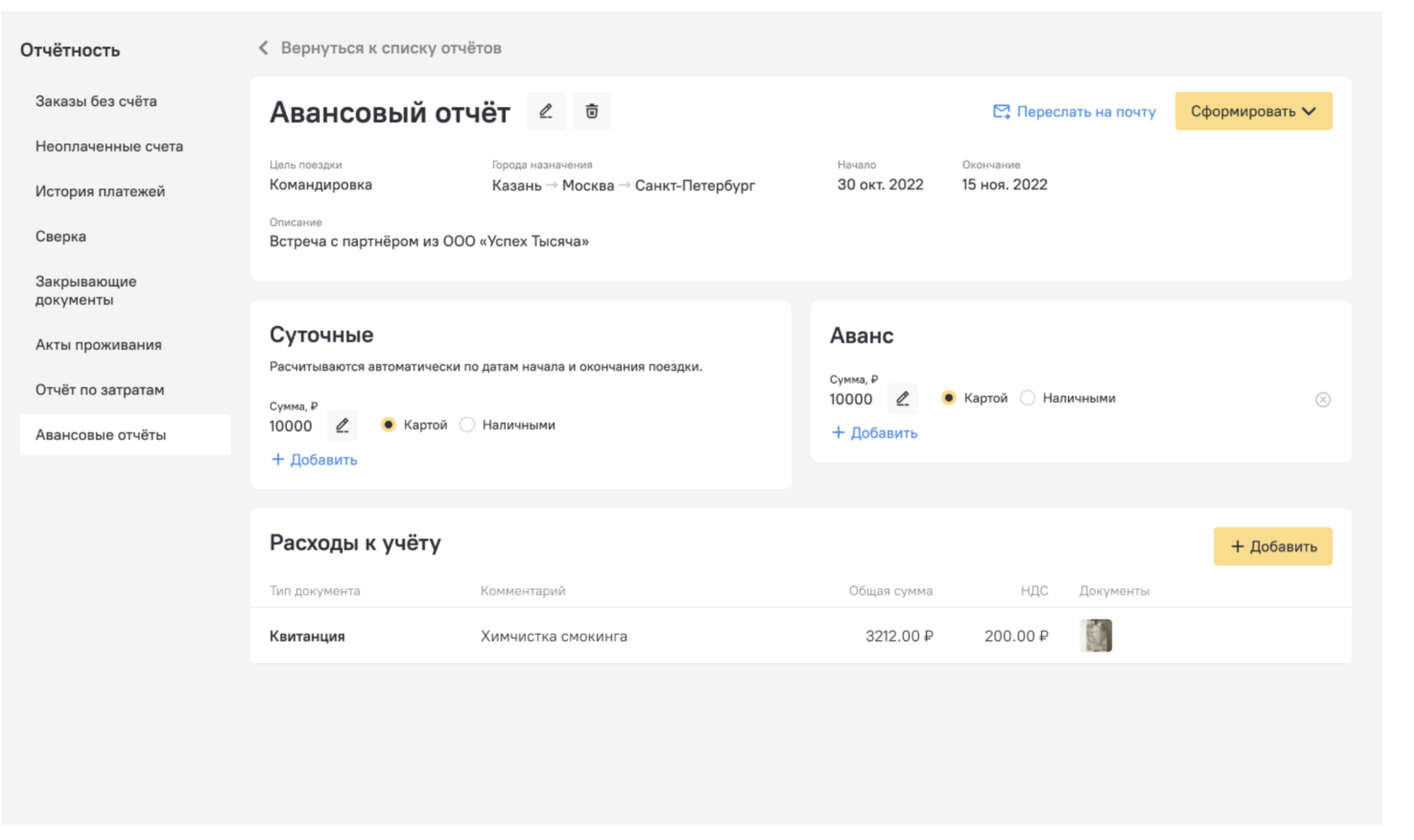Open the receipt document thumbnail
This screenshot has height=840, width=1414.
coord(1096,635)
